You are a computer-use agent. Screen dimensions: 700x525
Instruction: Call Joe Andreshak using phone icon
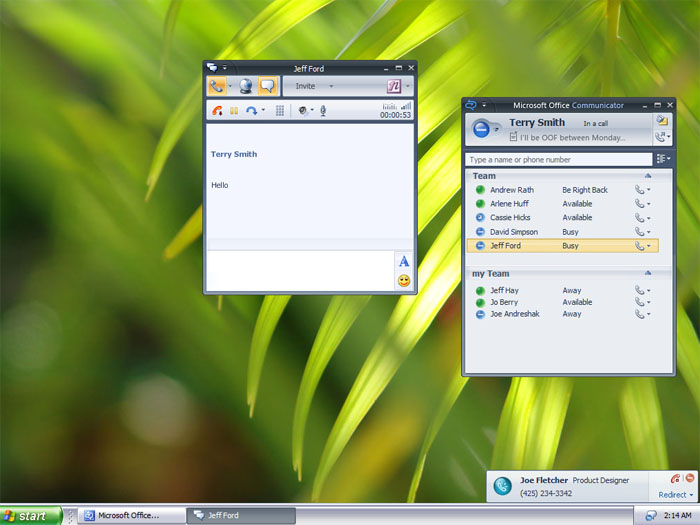tap(639, 314)
